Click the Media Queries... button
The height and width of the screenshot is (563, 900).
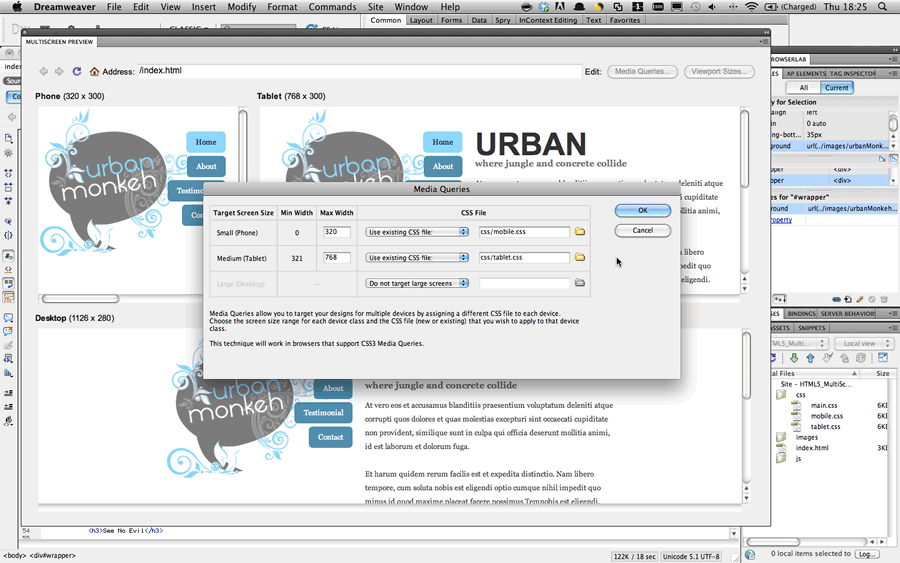pos(642,71)
